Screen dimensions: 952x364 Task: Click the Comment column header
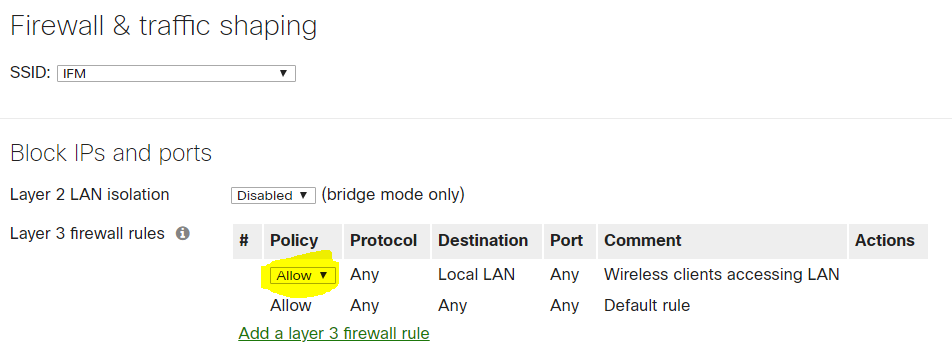(643, 241)
